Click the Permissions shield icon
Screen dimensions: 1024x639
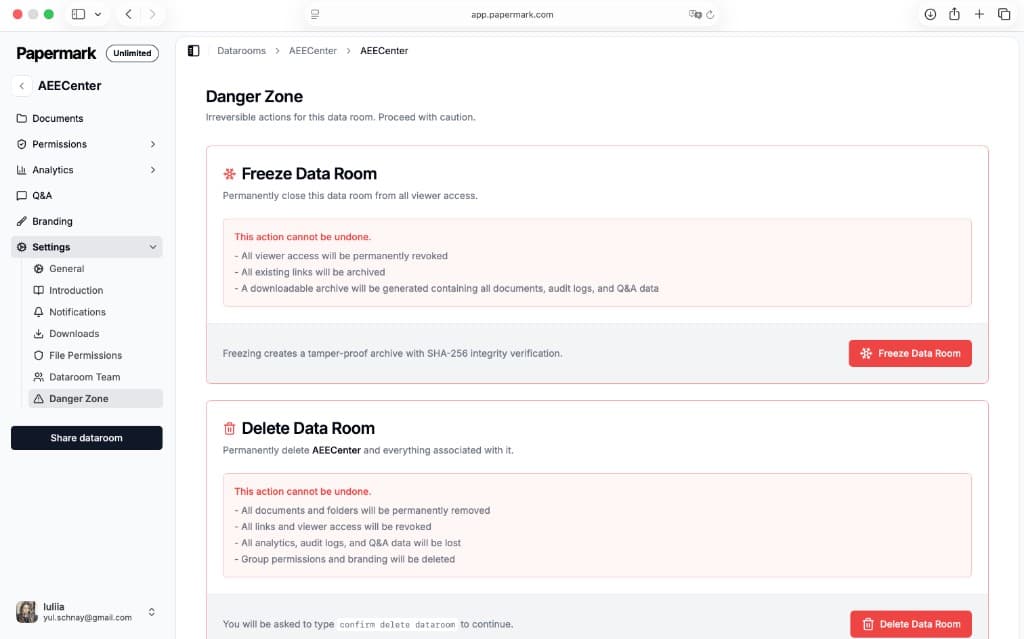(x=22, y=144)
